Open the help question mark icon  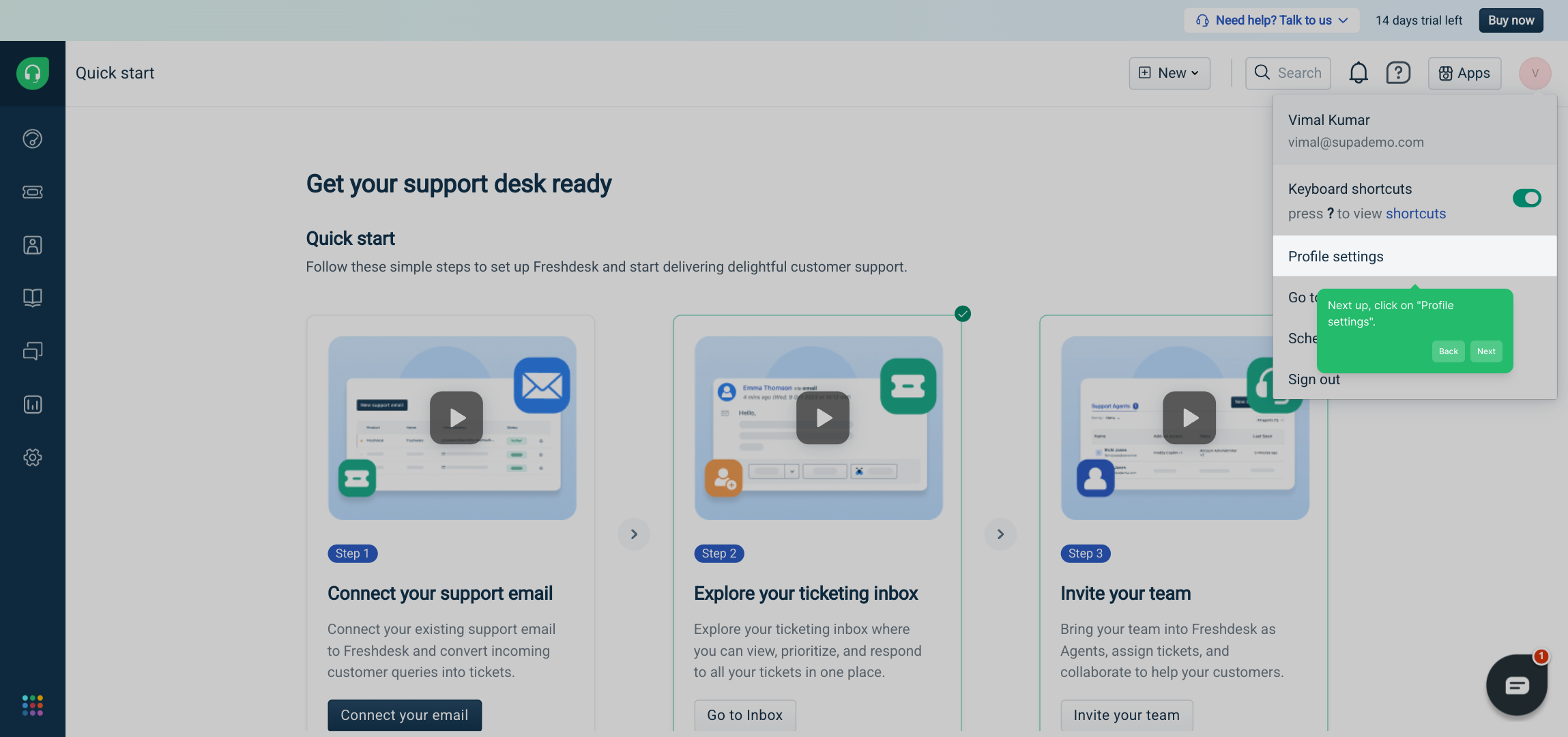1397,73
